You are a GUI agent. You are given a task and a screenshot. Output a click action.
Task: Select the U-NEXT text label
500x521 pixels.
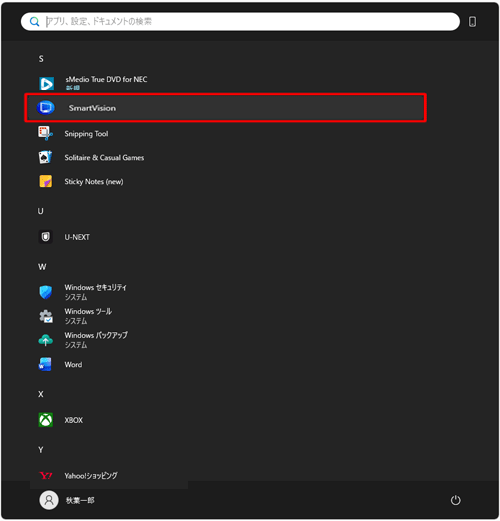77,237
